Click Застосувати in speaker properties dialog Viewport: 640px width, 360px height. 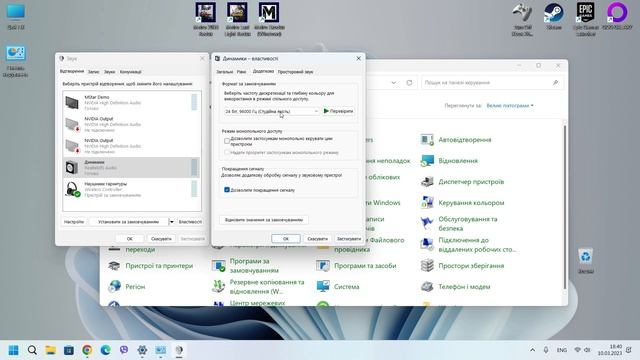[349, 238]
